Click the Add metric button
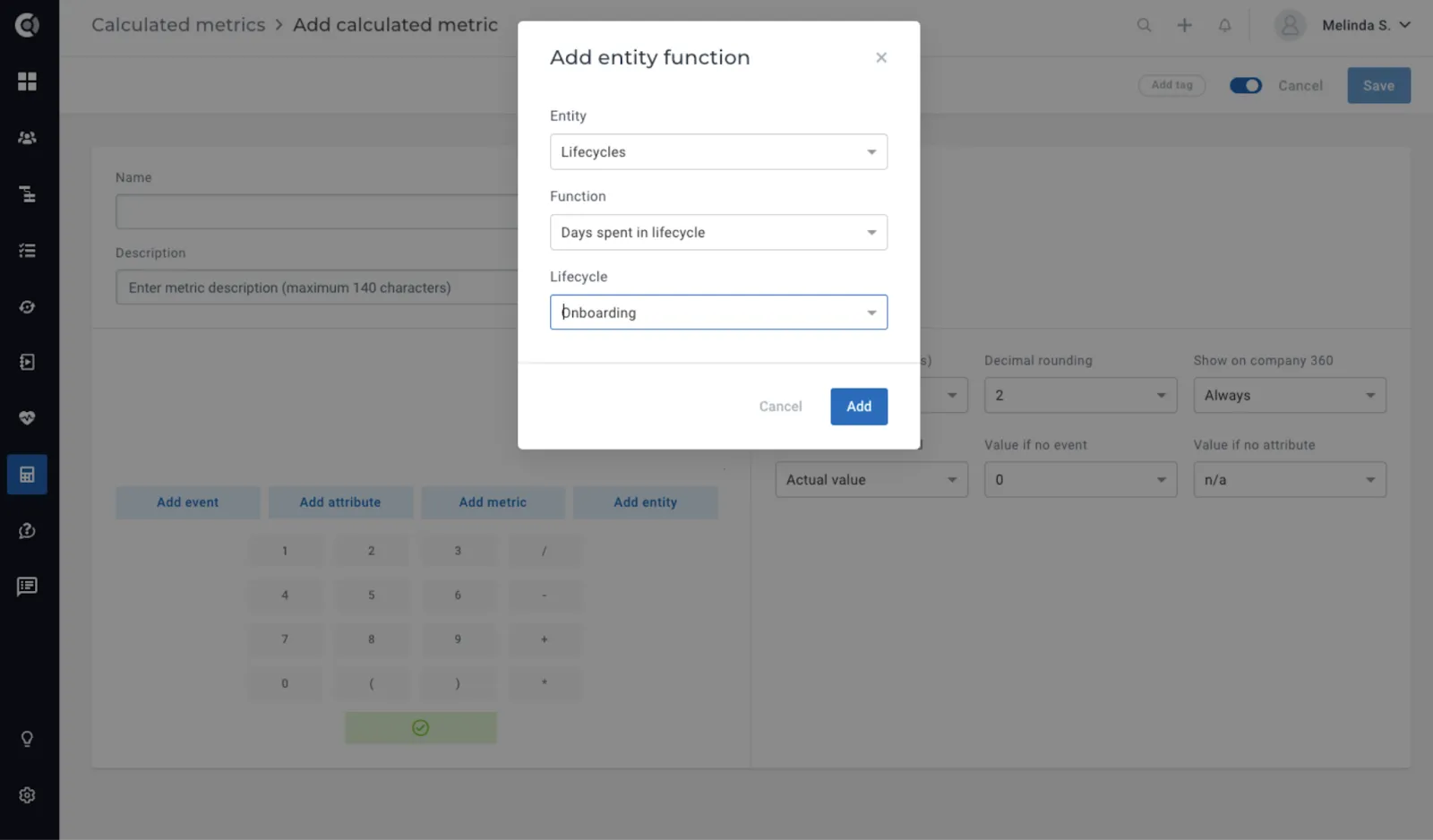 pos(493,502)
